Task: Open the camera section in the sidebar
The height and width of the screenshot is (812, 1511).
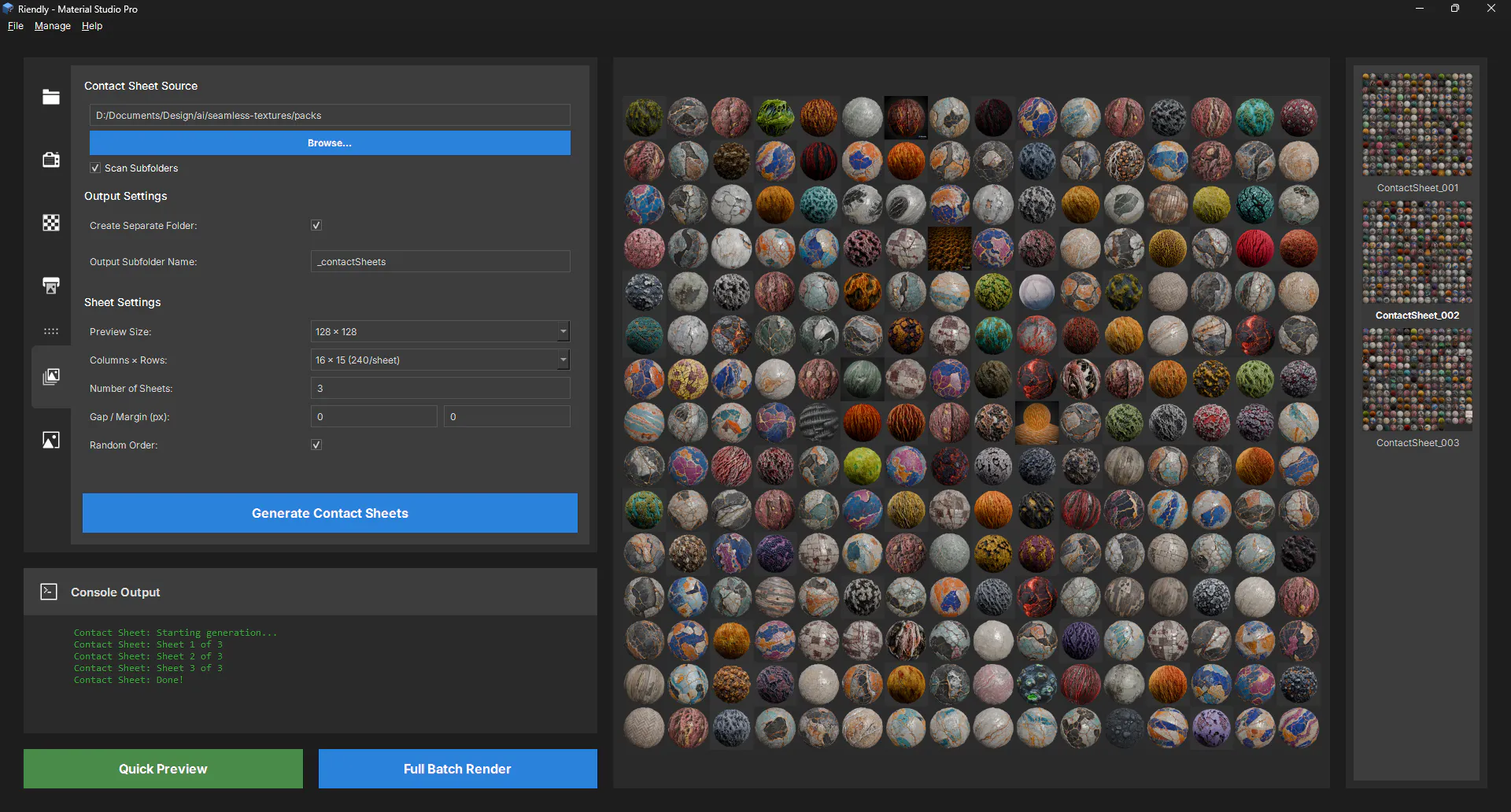Action: 51,160
